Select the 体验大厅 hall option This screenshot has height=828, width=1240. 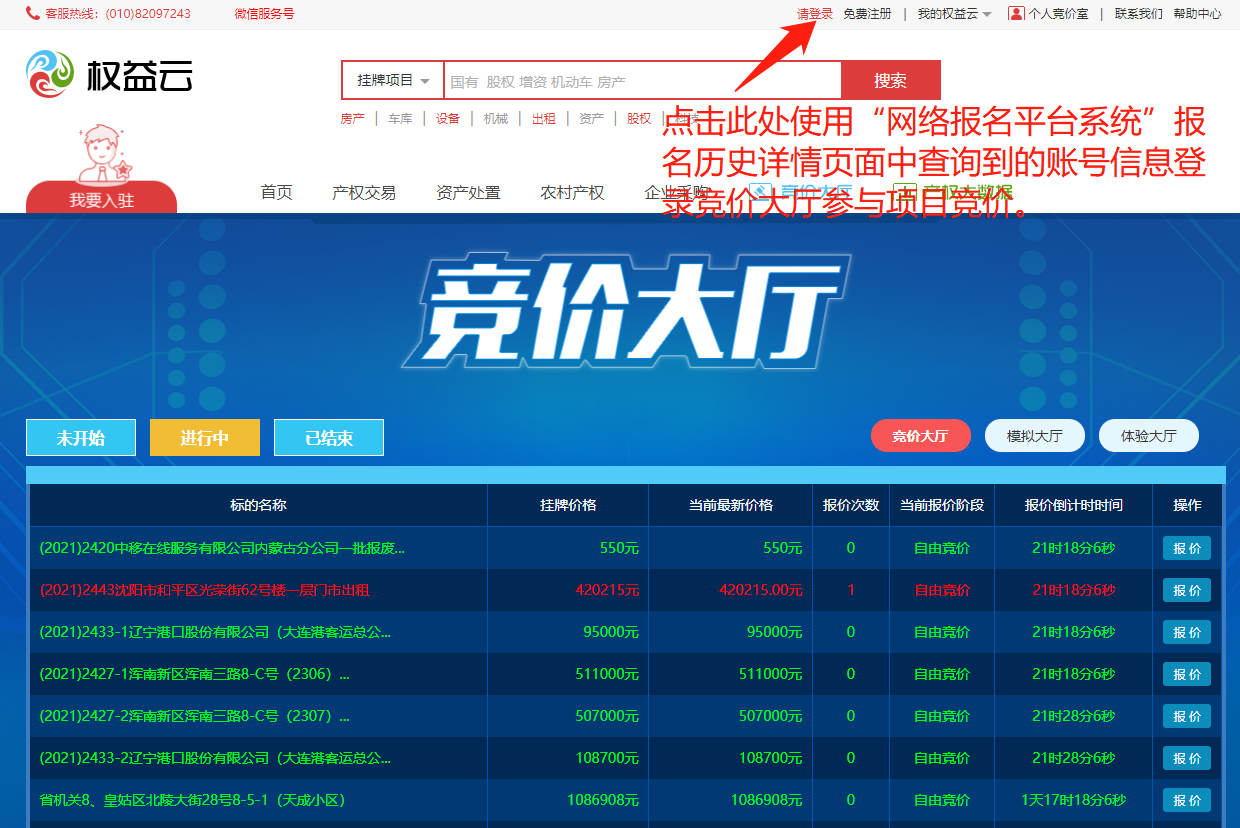coord(1148,436)
